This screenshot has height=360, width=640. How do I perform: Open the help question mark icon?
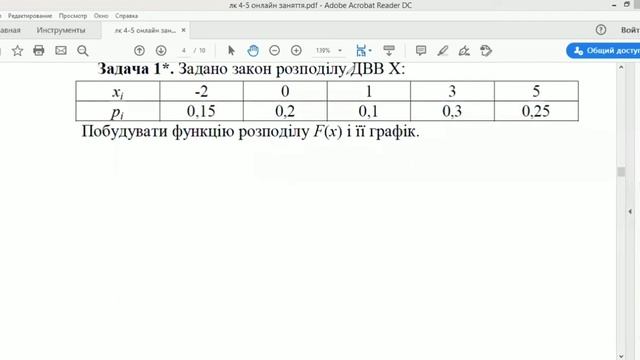[601, 30]
